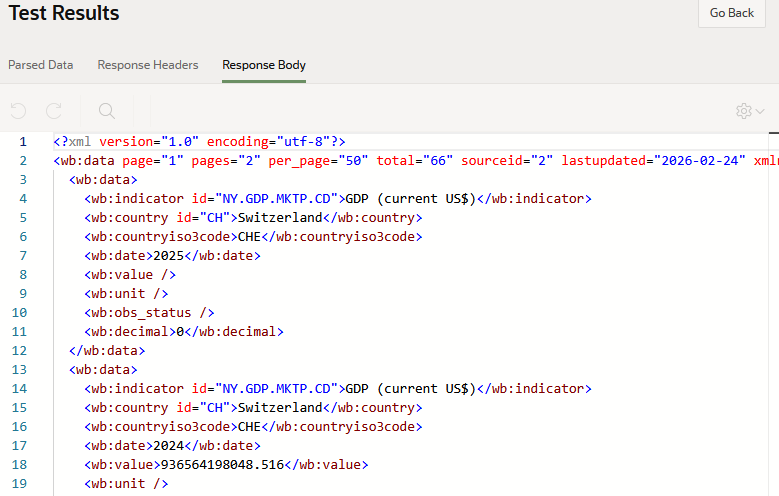Click the countryiso3code CHE on line 6

click(248, 237)
